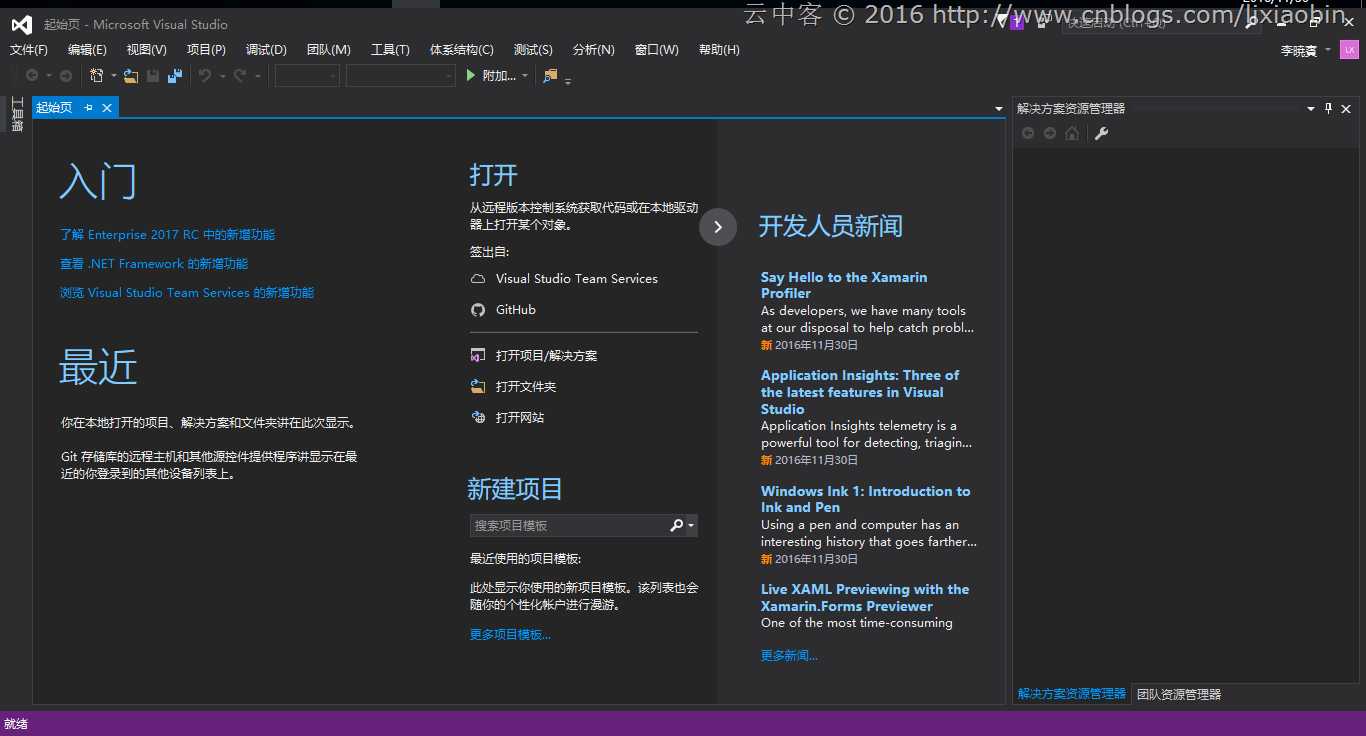Open the 窗口(W) menu

656,50
